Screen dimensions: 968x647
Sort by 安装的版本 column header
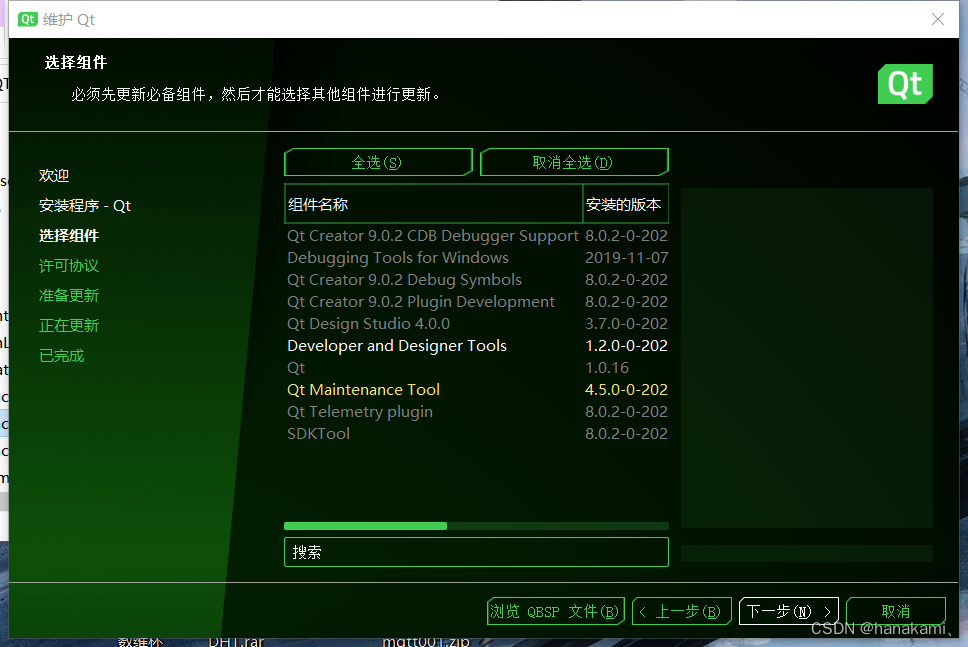click(x=625, y=204)
